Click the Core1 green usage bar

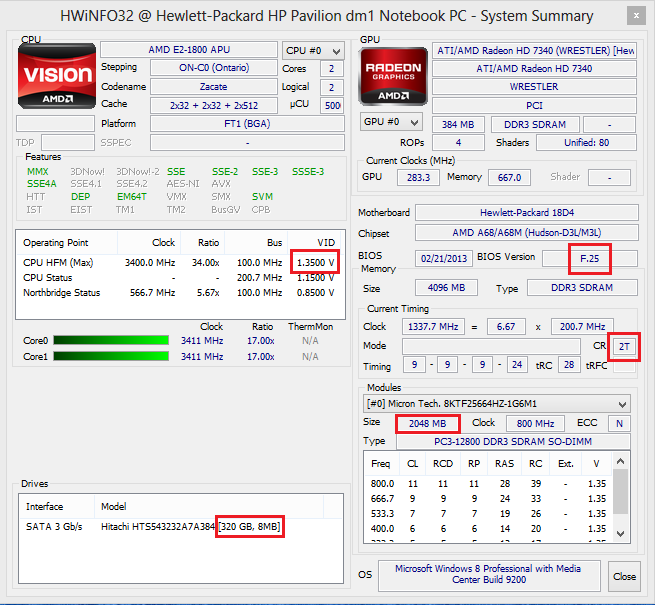tap(109, 357)
